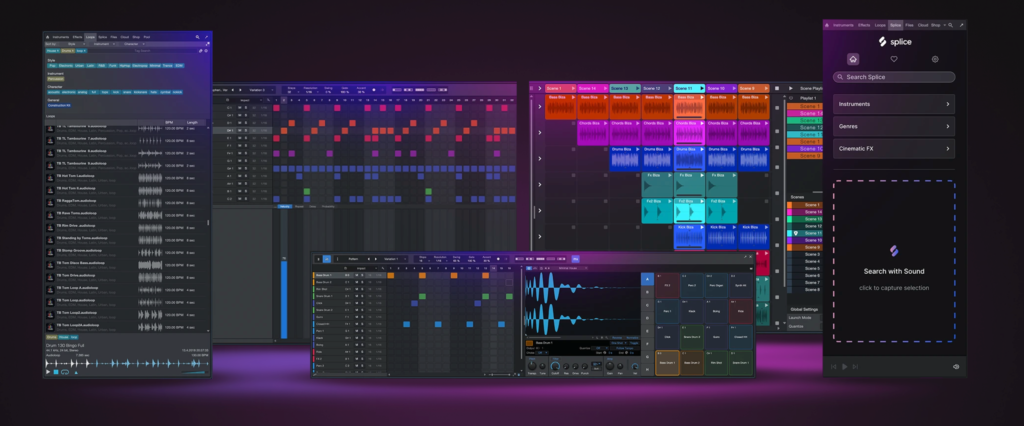
Task: Toggle the EDM style tag filter
Action: pyautogui.click(x=179, y=65)
